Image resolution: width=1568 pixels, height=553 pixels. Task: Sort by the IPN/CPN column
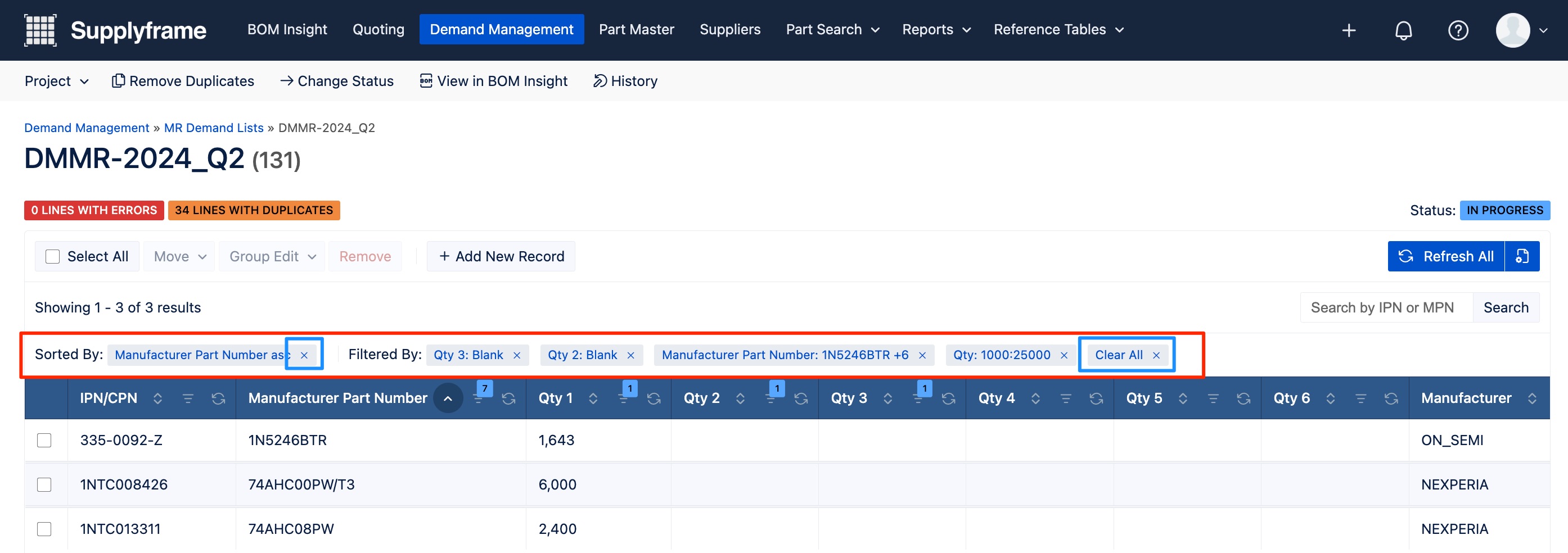coord(157,398)
